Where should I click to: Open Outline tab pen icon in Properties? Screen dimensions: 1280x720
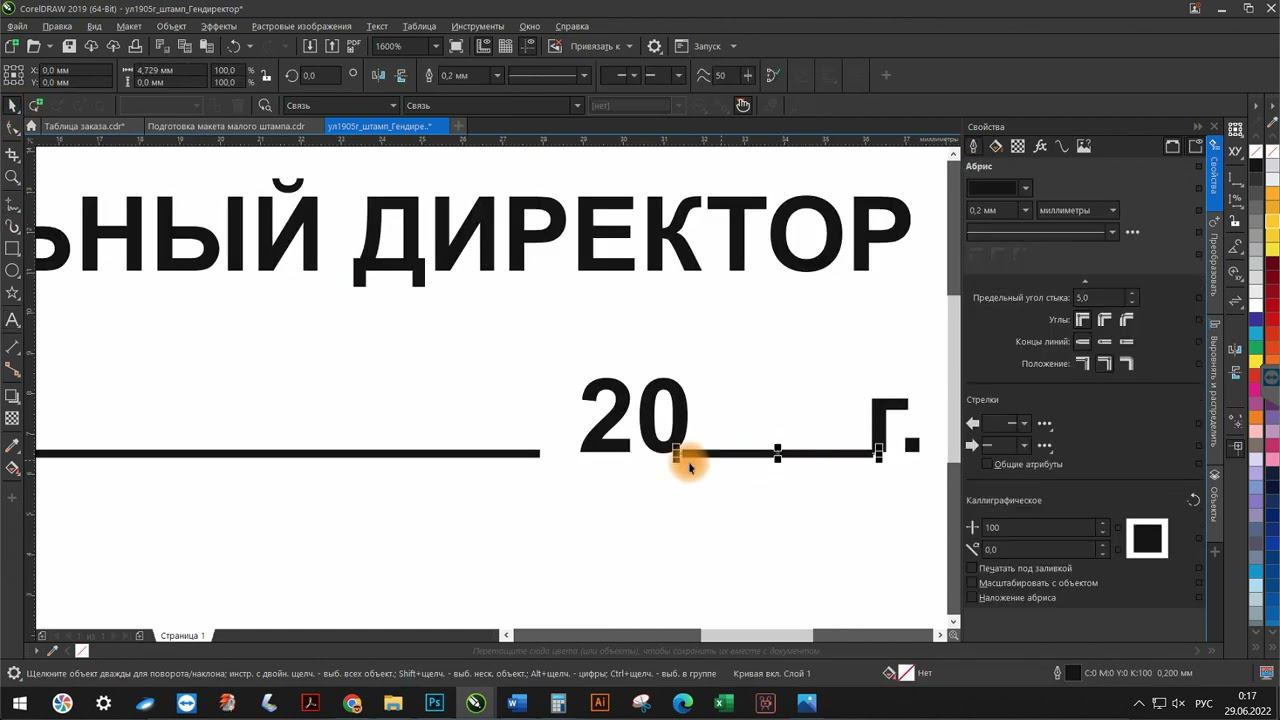tap(974, 146)
